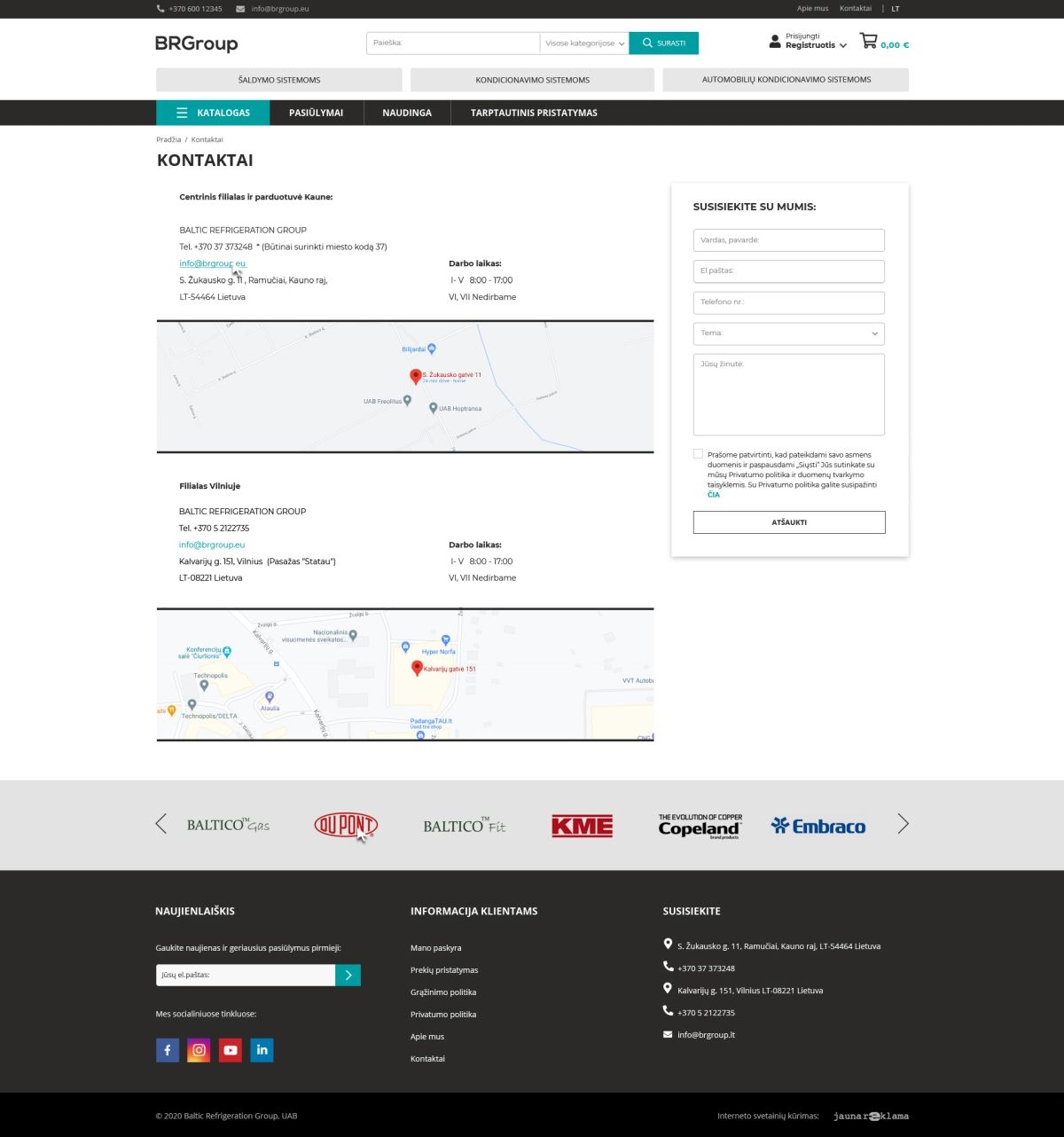1064x1137 pixels.
Task: Open the NAUDINGA menu item
Action: coord(407,113)
